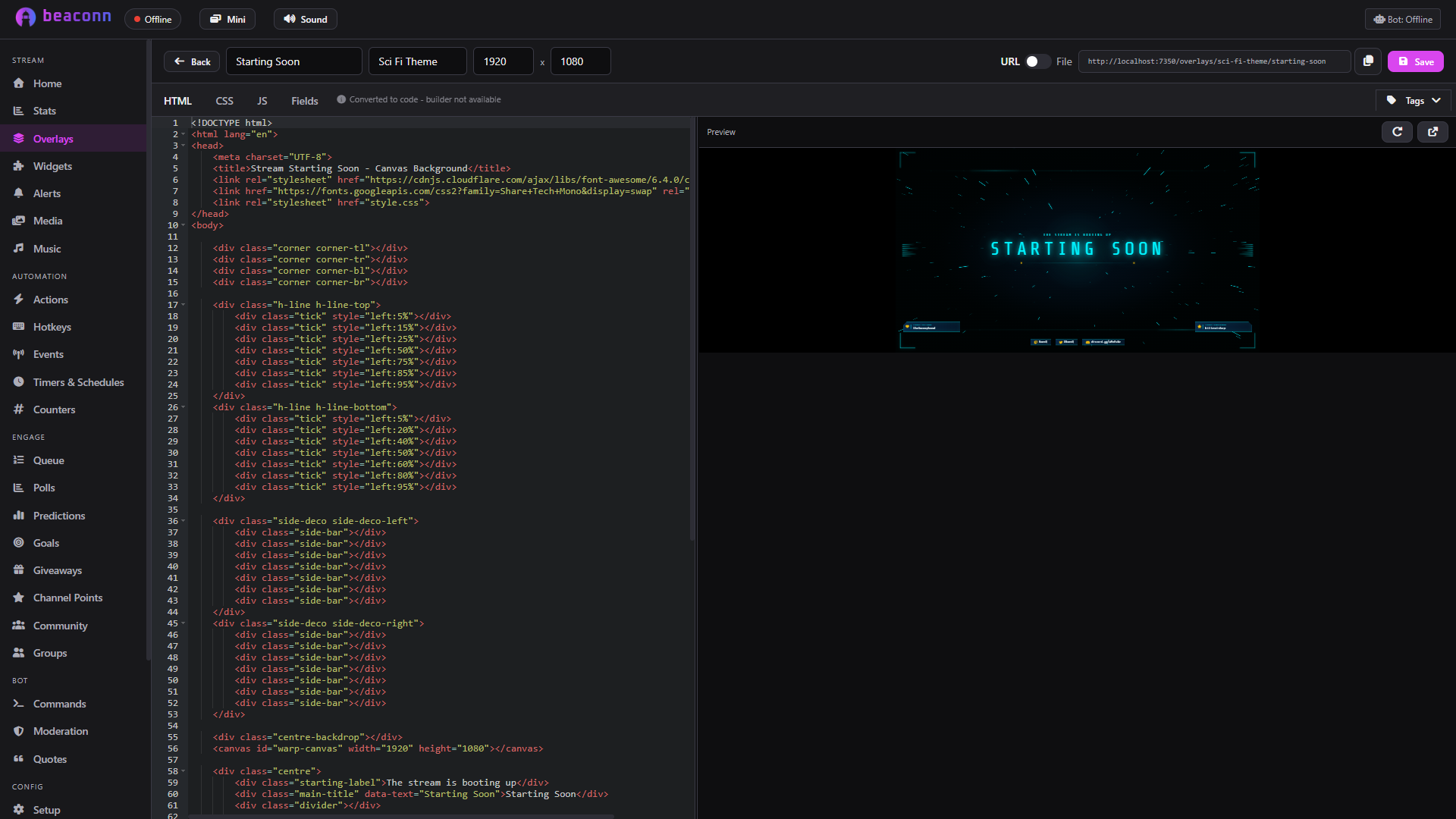Collapse the head tag on line 3
This screenshot has width=1456, height=819.
tap(183, 146)
